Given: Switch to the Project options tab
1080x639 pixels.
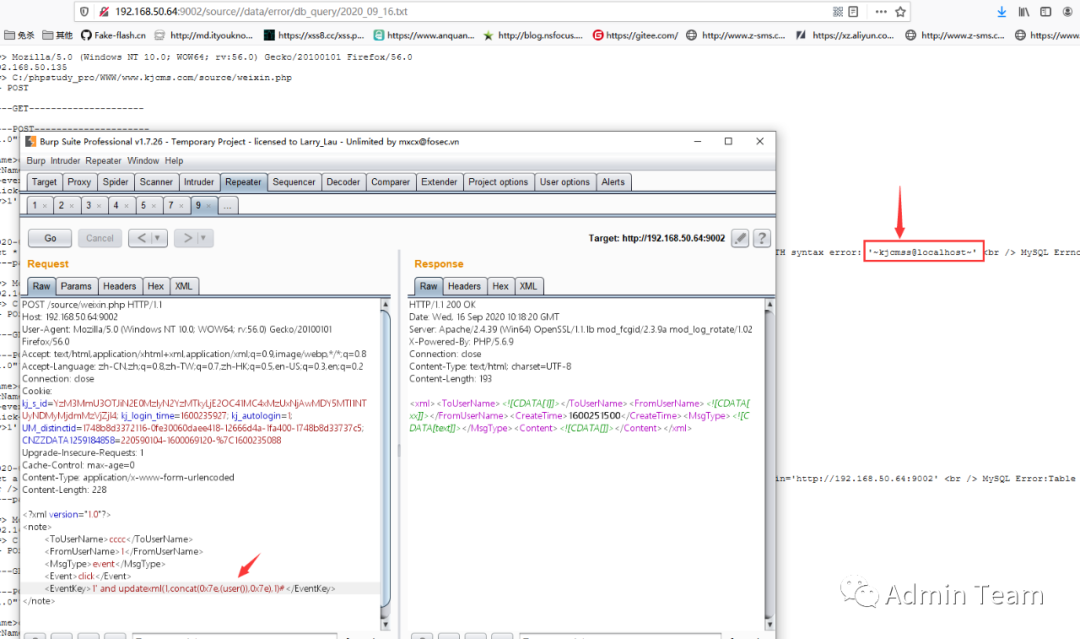Looking at the screenshot, I should [x=498, y=182].
